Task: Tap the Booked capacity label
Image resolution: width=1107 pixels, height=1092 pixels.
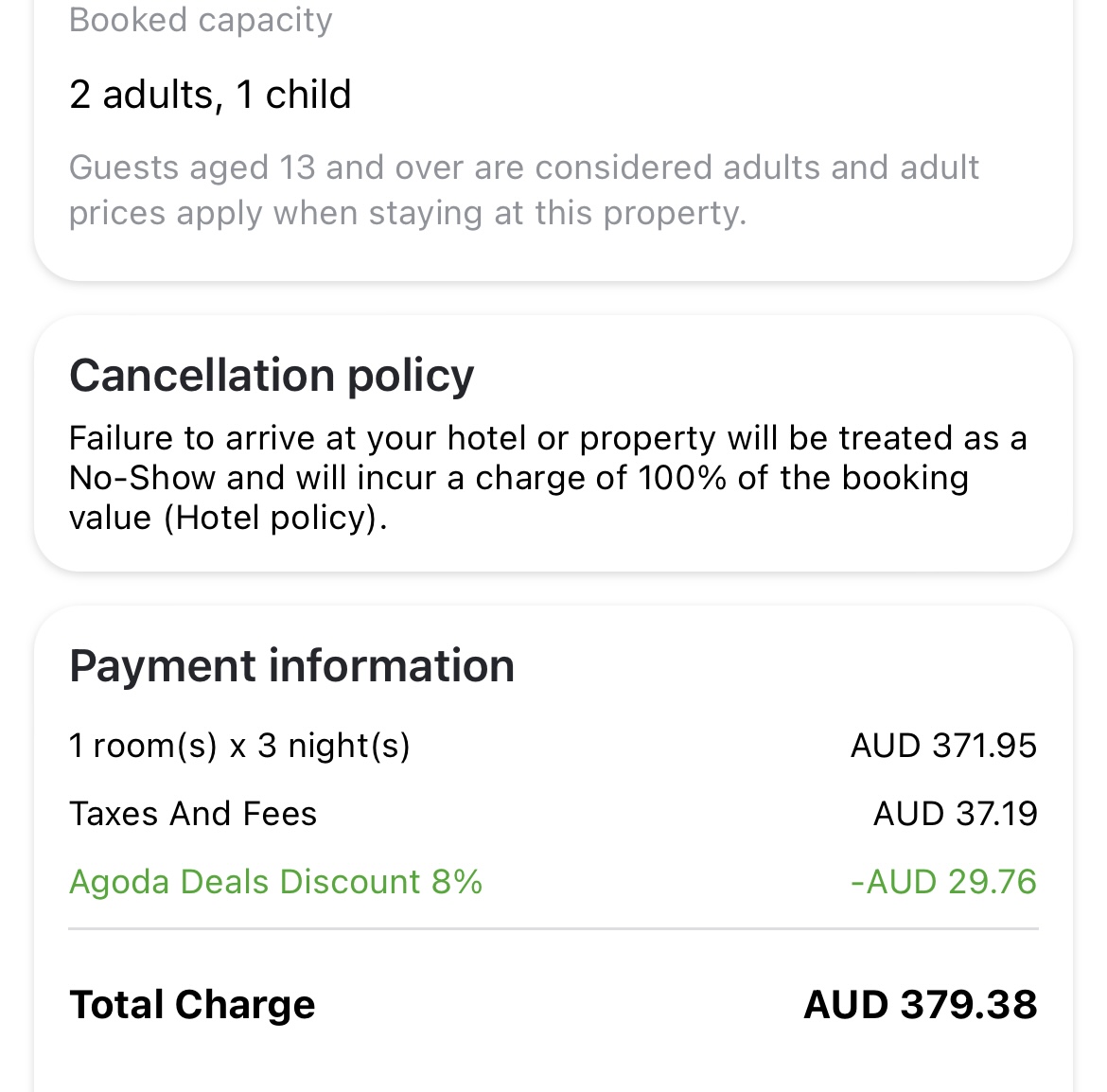Action: [x=201, y=20]
